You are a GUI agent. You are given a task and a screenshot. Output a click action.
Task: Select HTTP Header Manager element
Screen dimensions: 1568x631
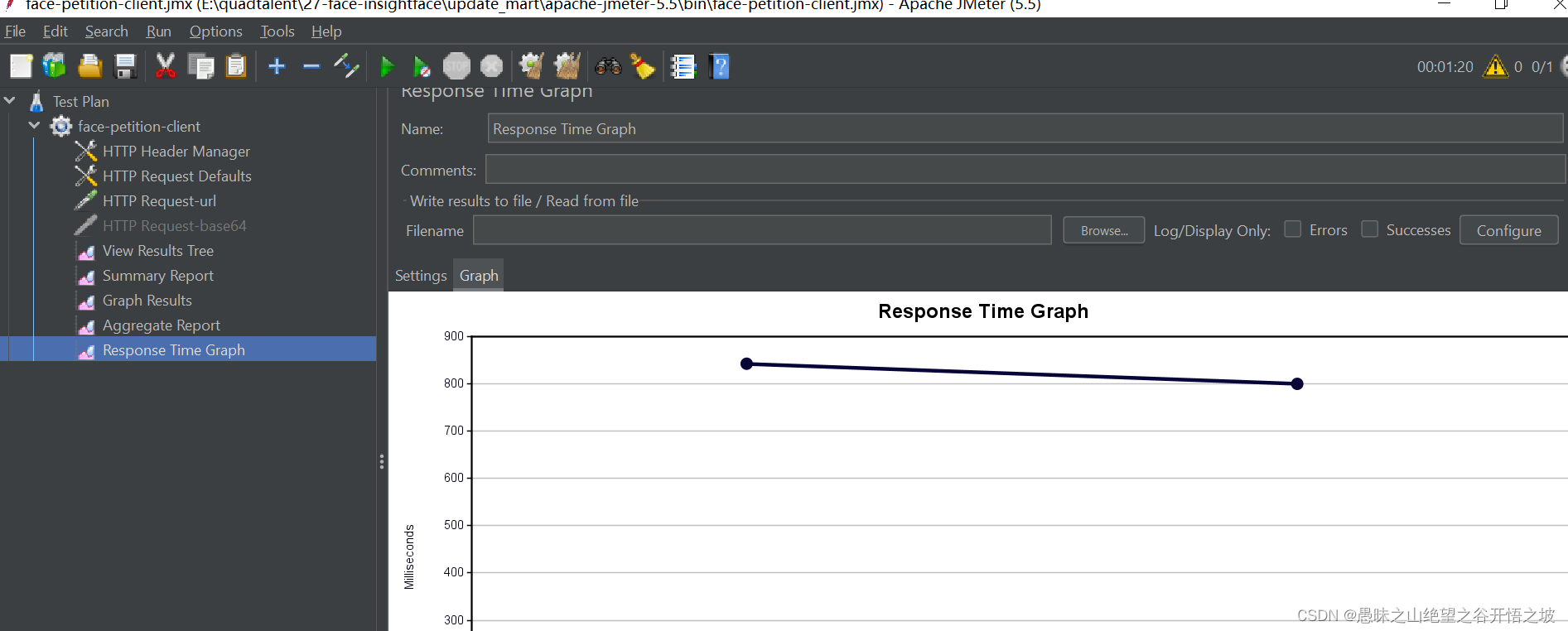(x=176, y=152)
